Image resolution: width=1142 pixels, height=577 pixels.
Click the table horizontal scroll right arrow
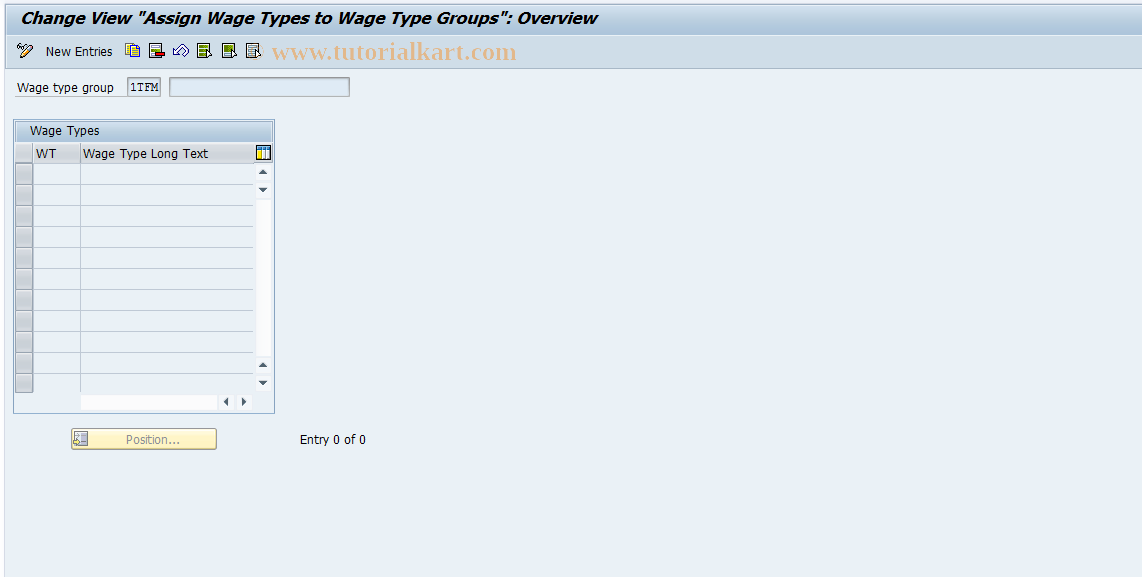(x=244, y=401)
